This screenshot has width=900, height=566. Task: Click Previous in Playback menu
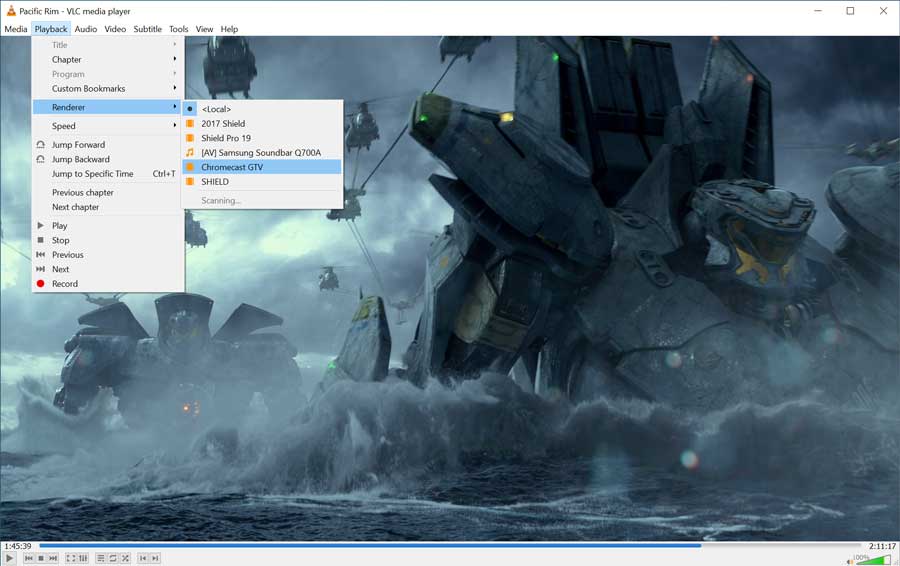108,254
